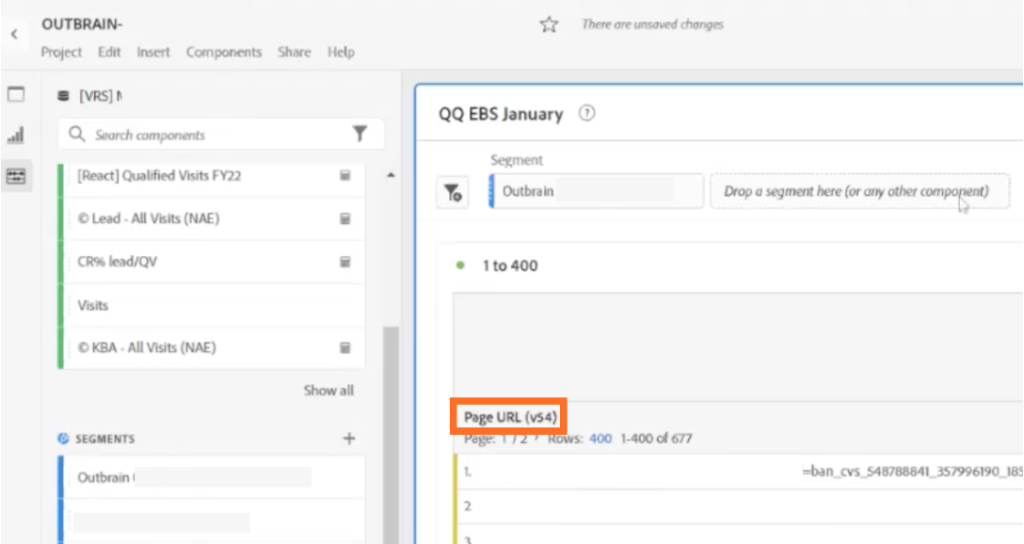The height and width of the screenshot is (544, 1024).
Task: Select the Components icon in left rail
Action: pyautogui.click(x=15, y=176)
